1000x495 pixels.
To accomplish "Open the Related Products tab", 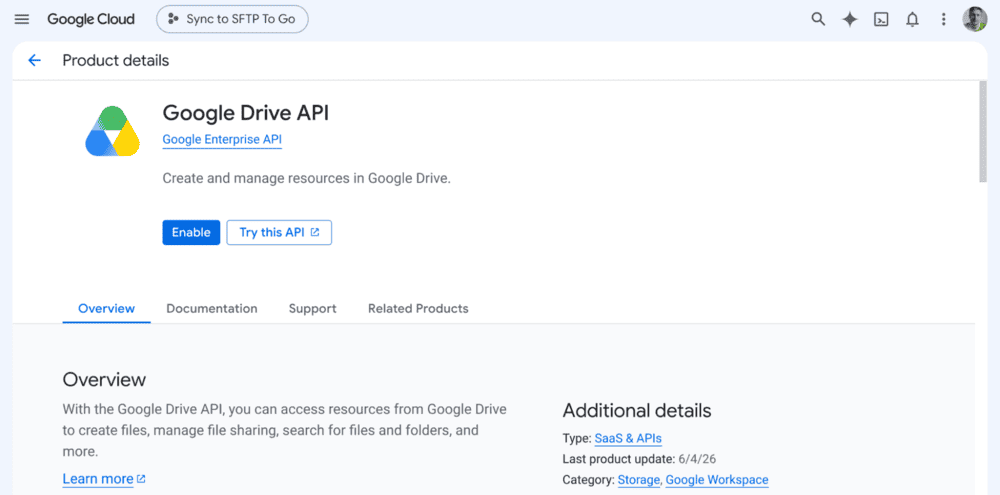I will click(418, 309).
